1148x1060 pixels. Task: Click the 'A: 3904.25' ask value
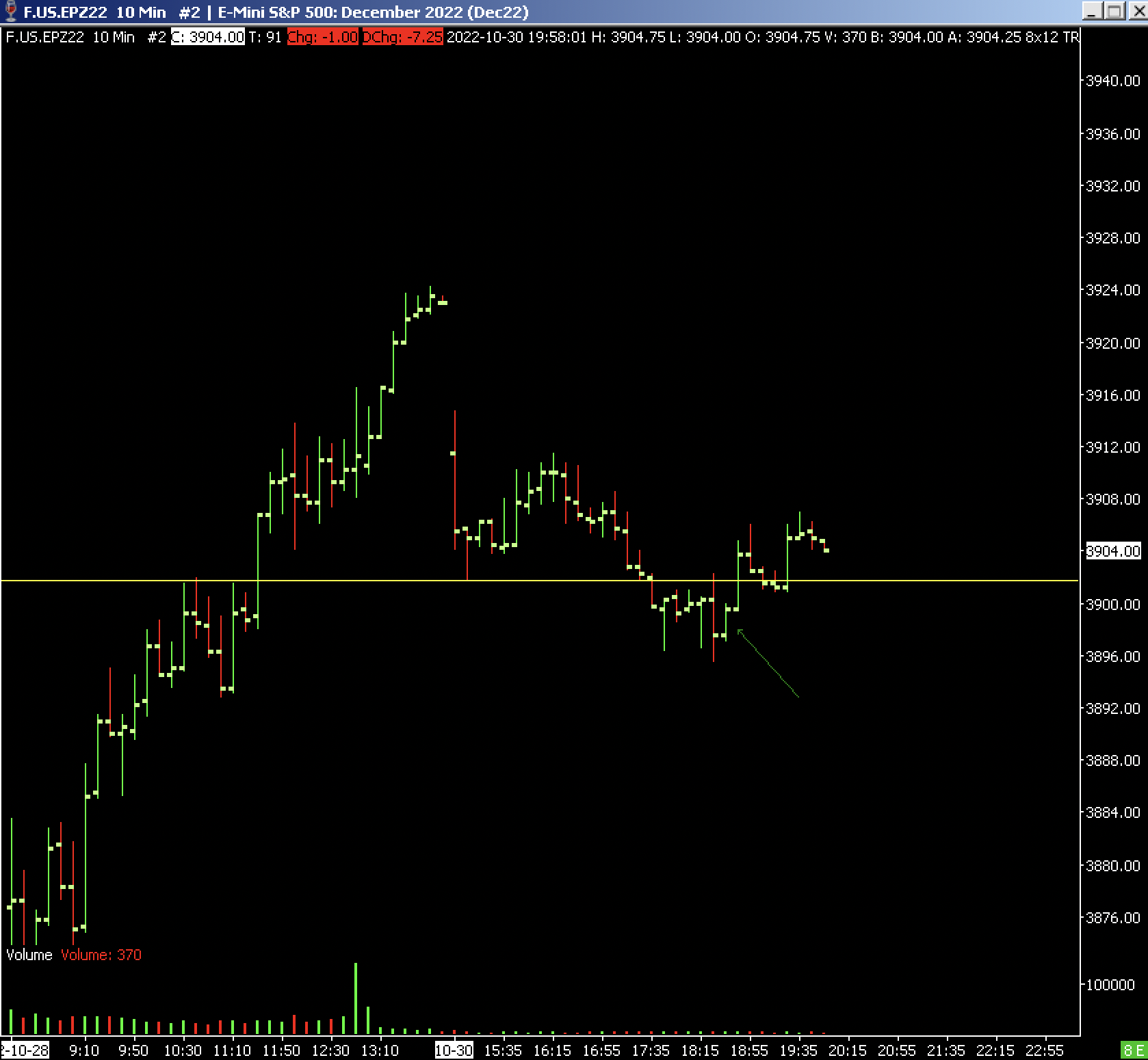click(984, 37)
